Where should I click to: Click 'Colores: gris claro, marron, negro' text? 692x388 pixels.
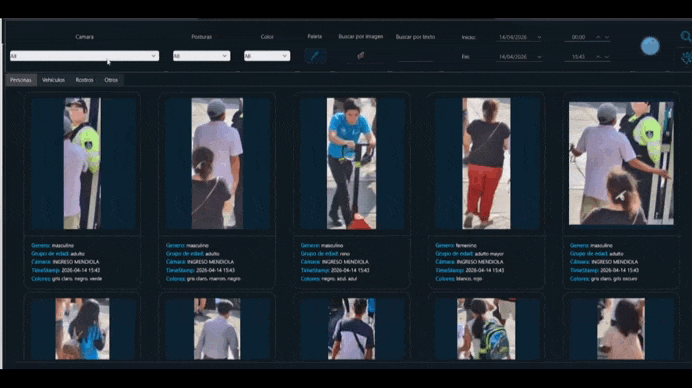click(203, 279)
